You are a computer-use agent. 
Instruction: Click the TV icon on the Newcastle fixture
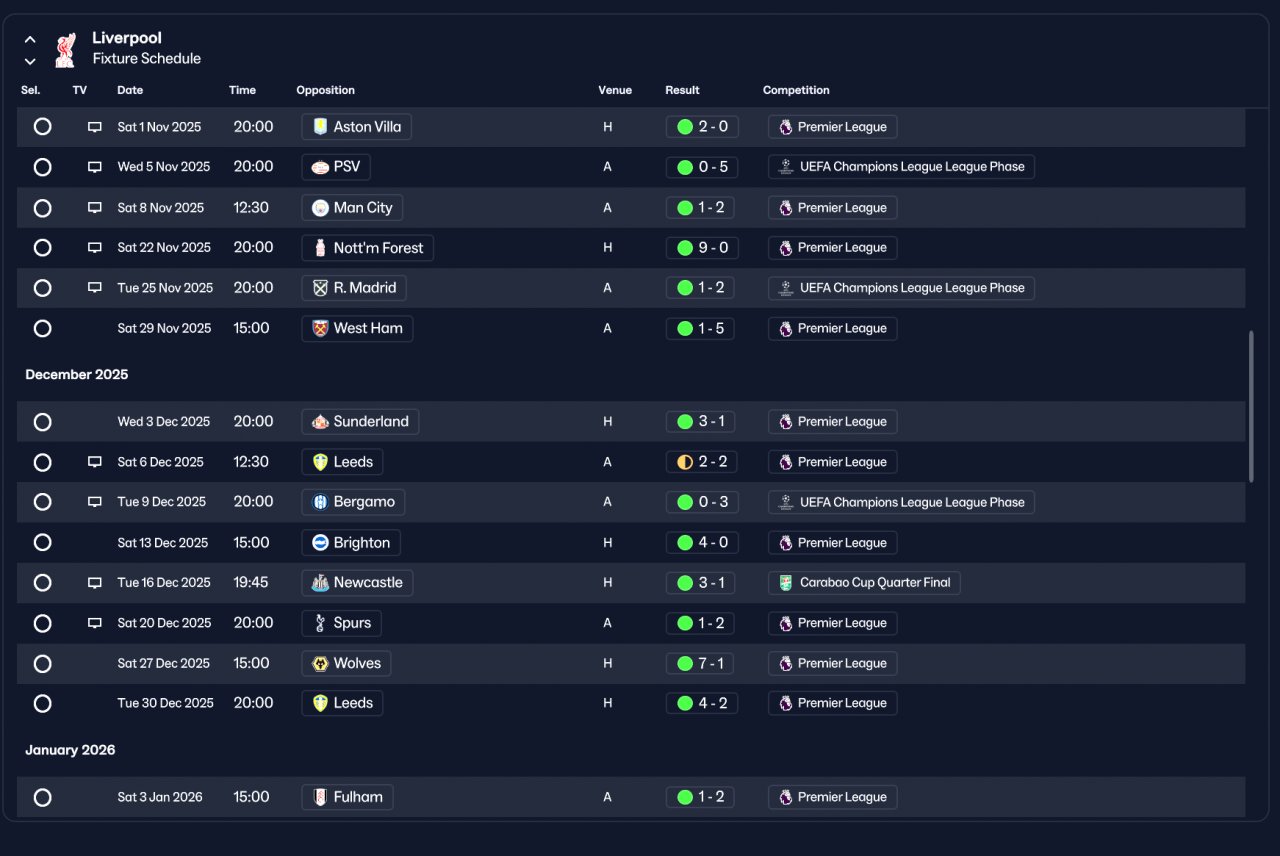[95, 583]
